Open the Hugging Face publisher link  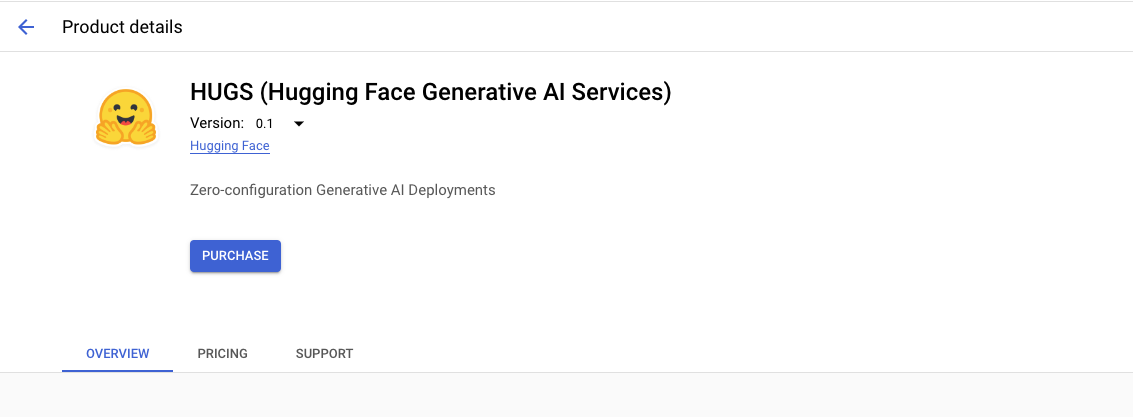pyautogui.click(x=229, y=146)
